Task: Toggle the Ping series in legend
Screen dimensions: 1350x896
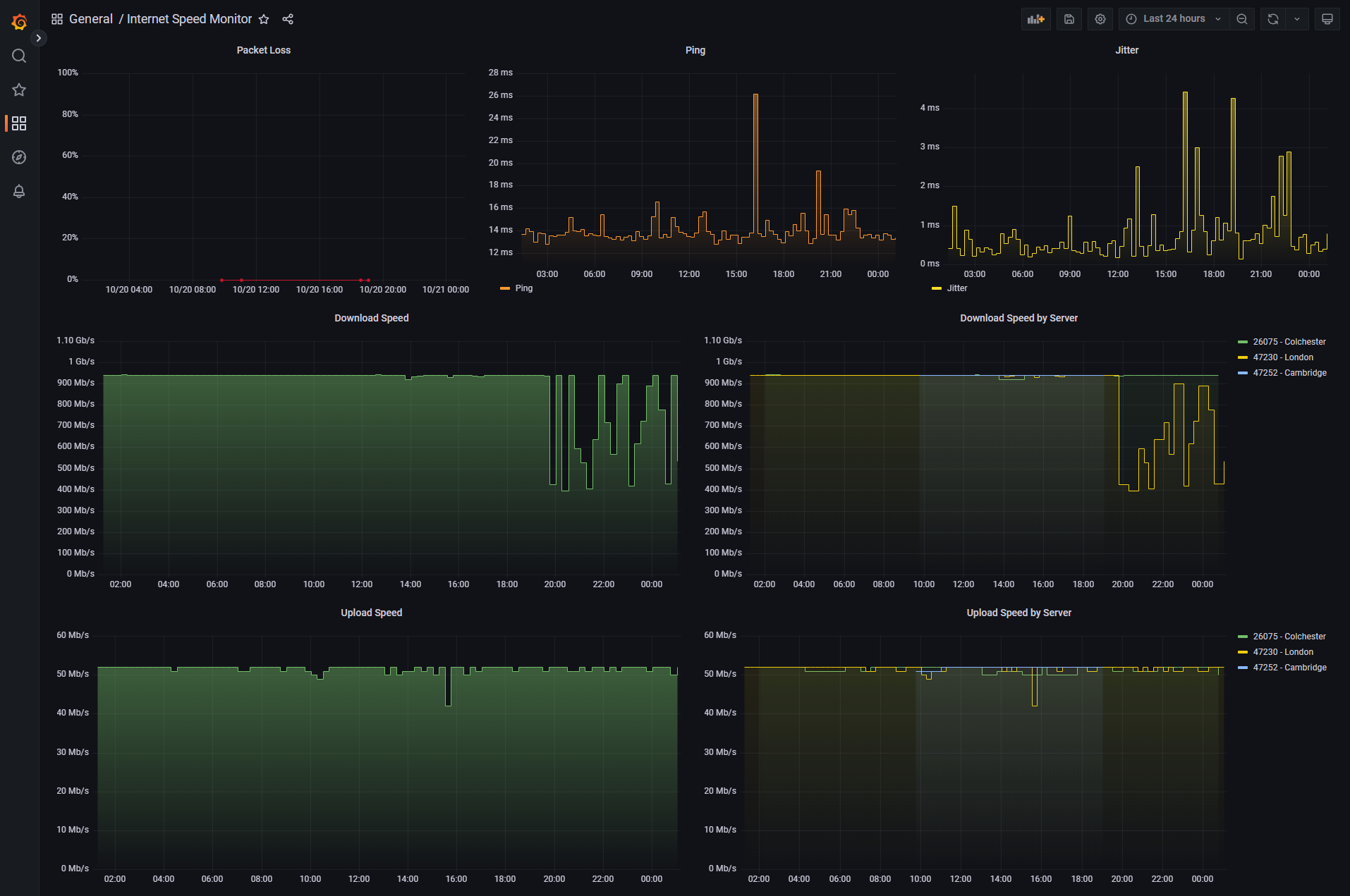Action: tap(524, 288)
